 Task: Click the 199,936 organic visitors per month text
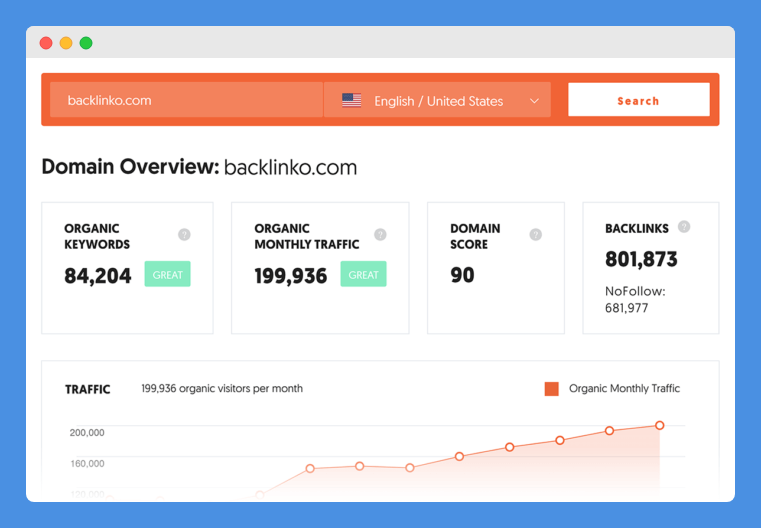(x=222, y=389)
